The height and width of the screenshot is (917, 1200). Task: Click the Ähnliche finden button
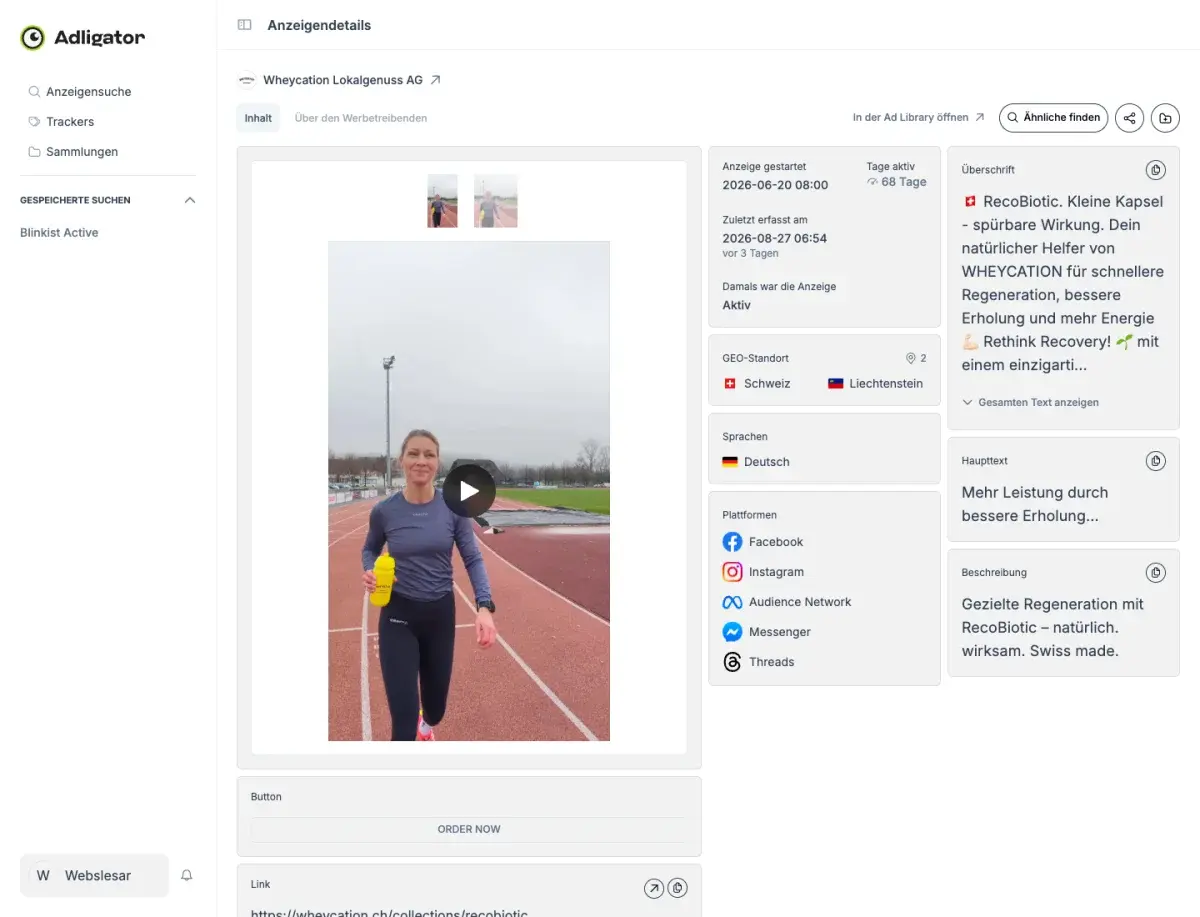(x=1053, y=117)
